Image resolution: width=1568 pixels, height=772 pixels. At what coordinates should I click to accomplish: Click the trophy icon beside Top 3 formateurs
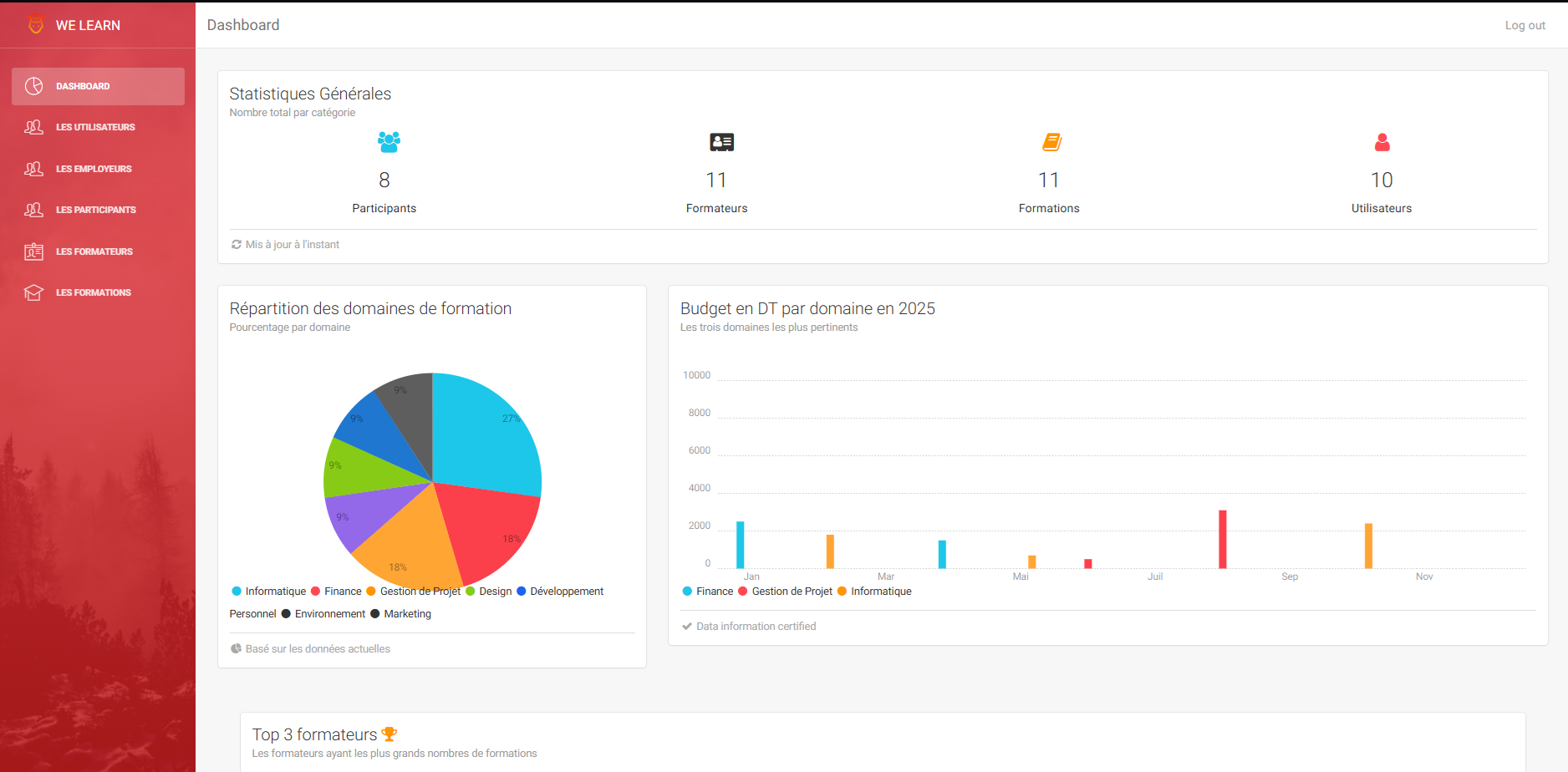389,734
